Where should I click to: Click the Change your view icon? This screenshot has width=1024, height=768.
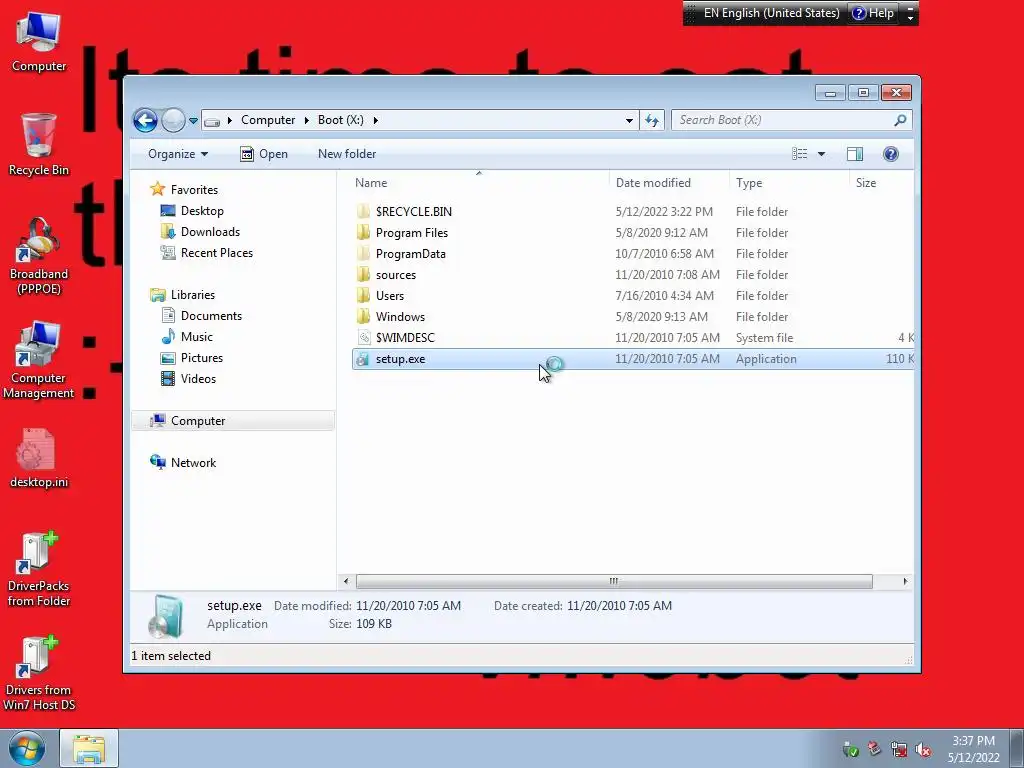pos(799,154)
